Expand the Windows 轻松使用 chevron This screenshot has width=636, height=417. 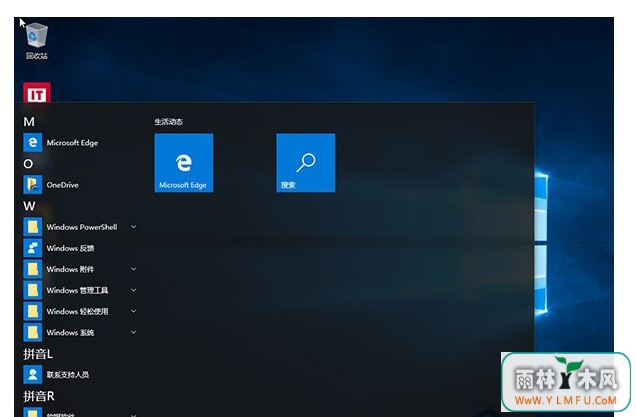pos(133,311)
